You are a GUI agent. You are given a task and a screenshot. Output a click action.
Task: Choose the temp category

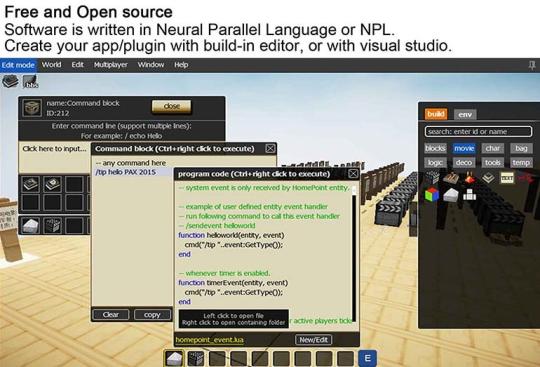(x=521, y=162)
